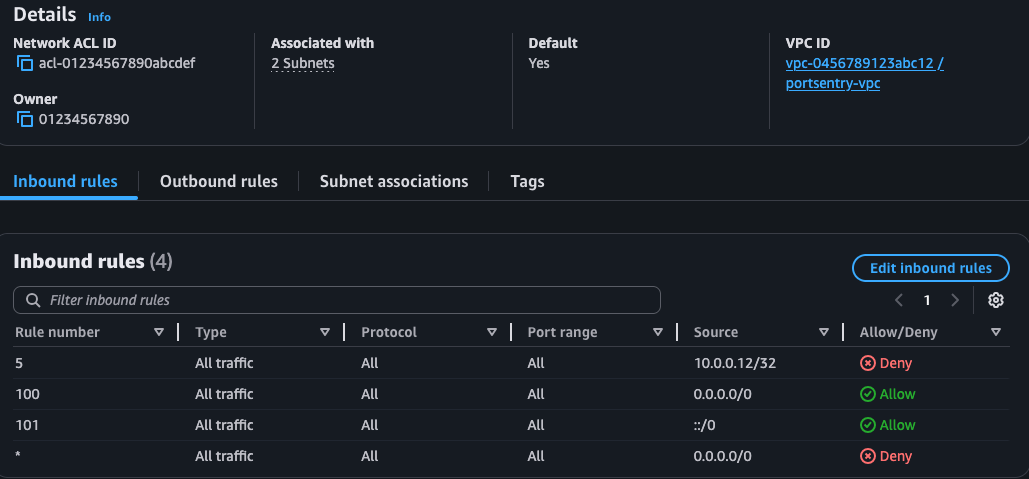Click Edit inbound rules button
This screenshot has height=479, width=1029.
[930, 268]
